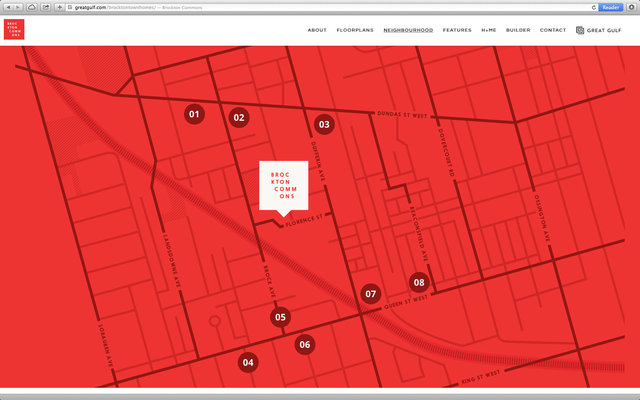Go to the Floorplans page

pos(355,30)
